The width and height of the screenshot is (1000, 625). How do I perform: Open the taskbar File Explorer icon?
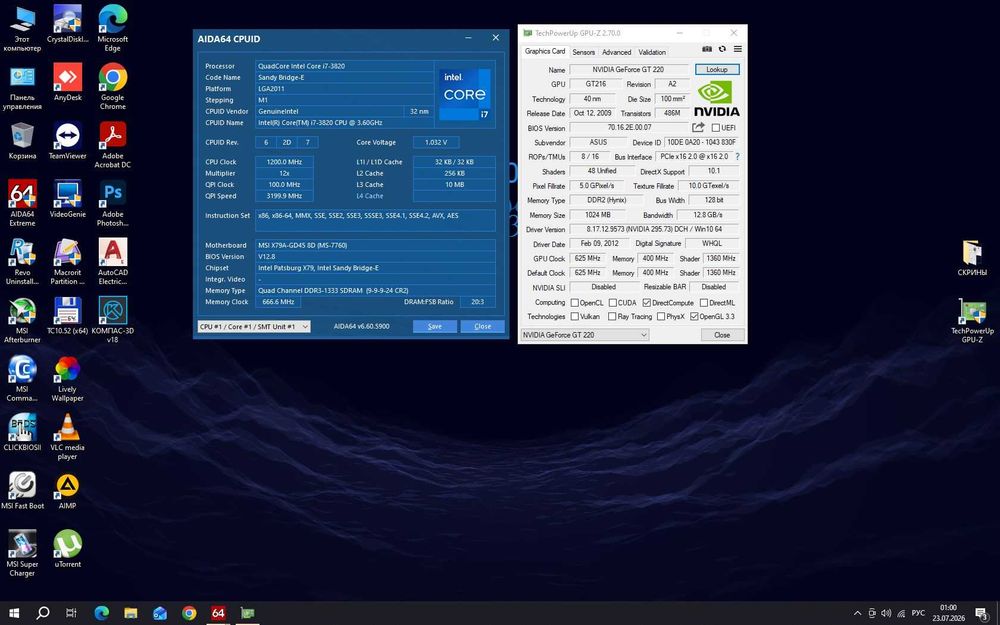coord(131,614)
